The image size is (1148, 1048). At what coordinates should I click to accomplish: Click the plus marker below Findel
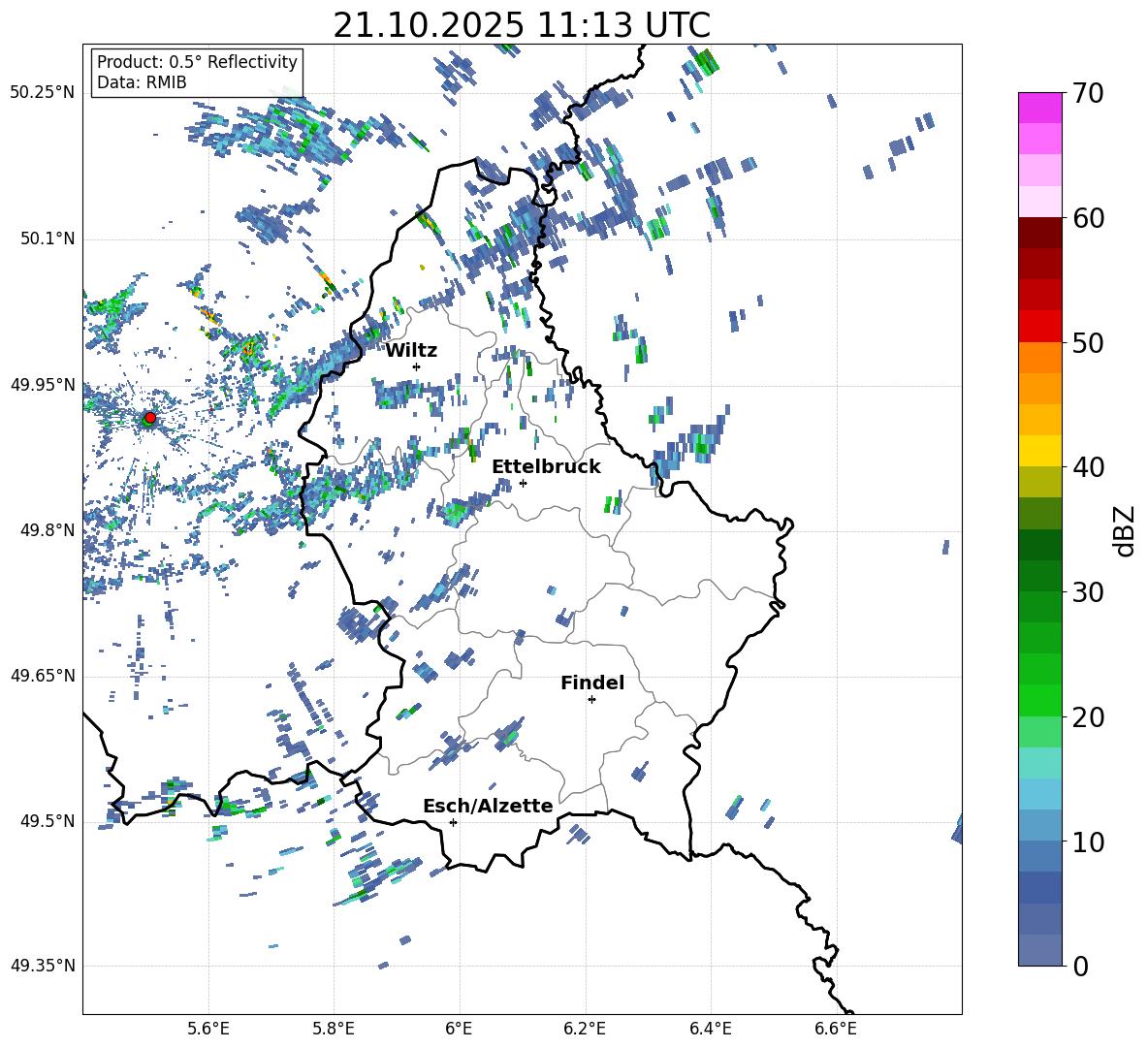(591, 700)
